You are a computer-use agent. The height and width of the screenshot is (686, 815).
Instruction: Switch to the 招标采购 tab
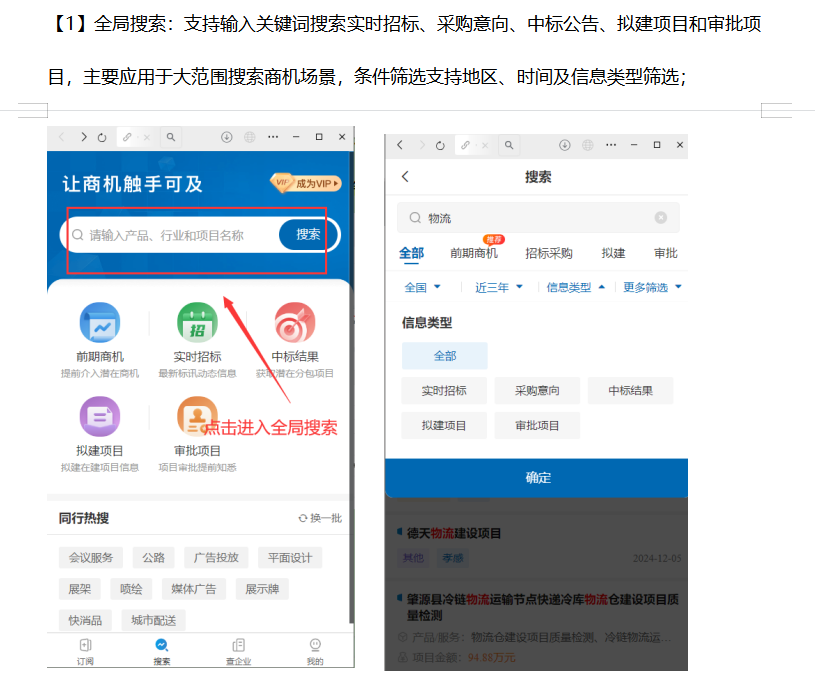point(549,253)
